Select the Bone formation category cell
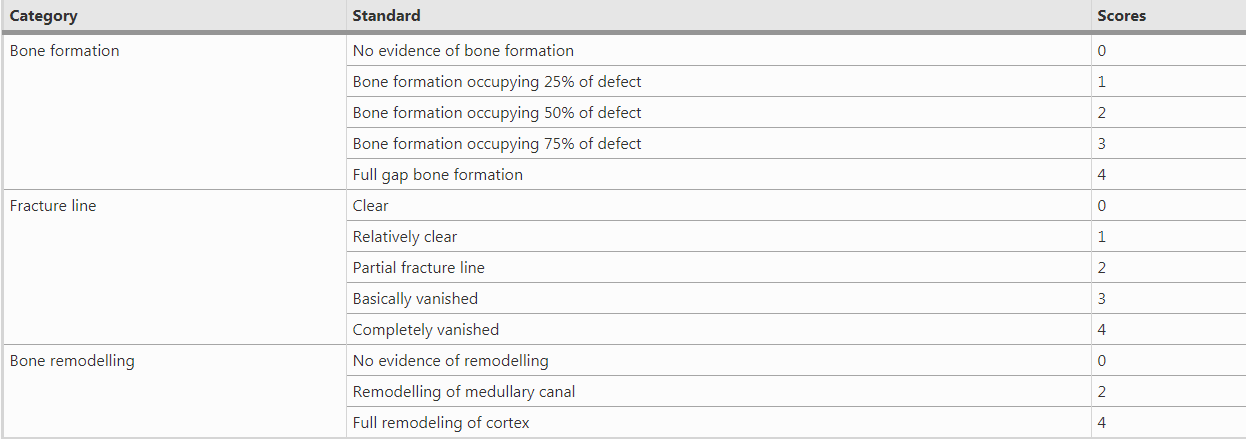 (64, 51)
